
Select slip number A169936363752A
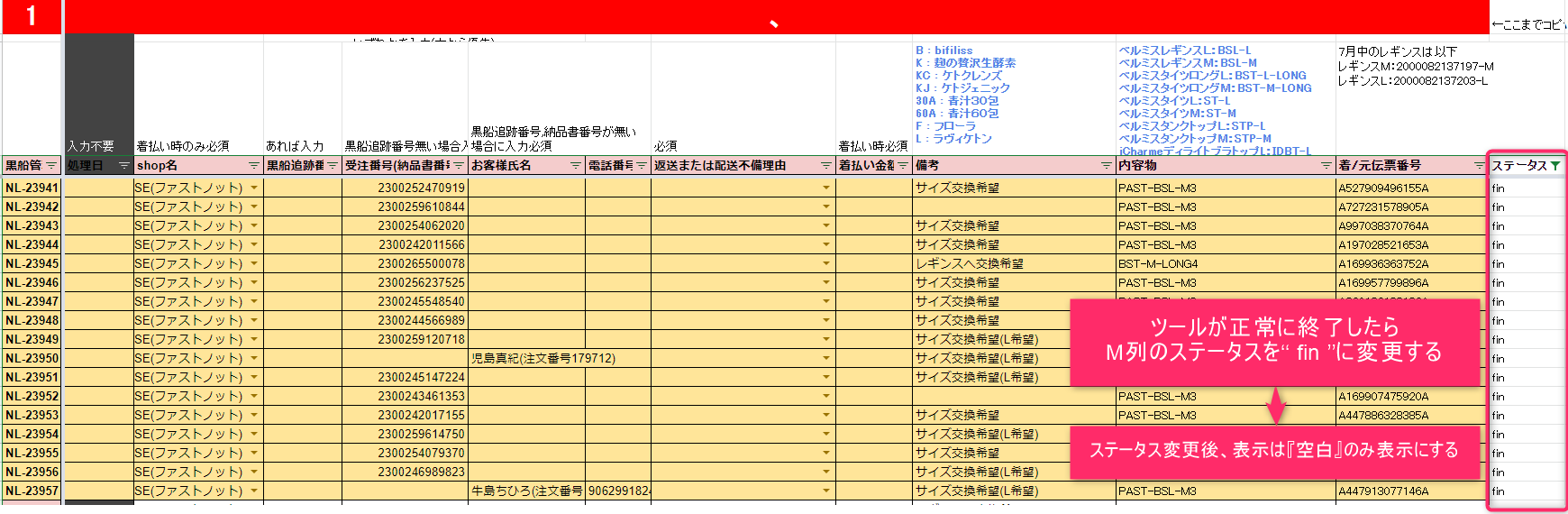pyautogui.click(x=1383, y=263)
